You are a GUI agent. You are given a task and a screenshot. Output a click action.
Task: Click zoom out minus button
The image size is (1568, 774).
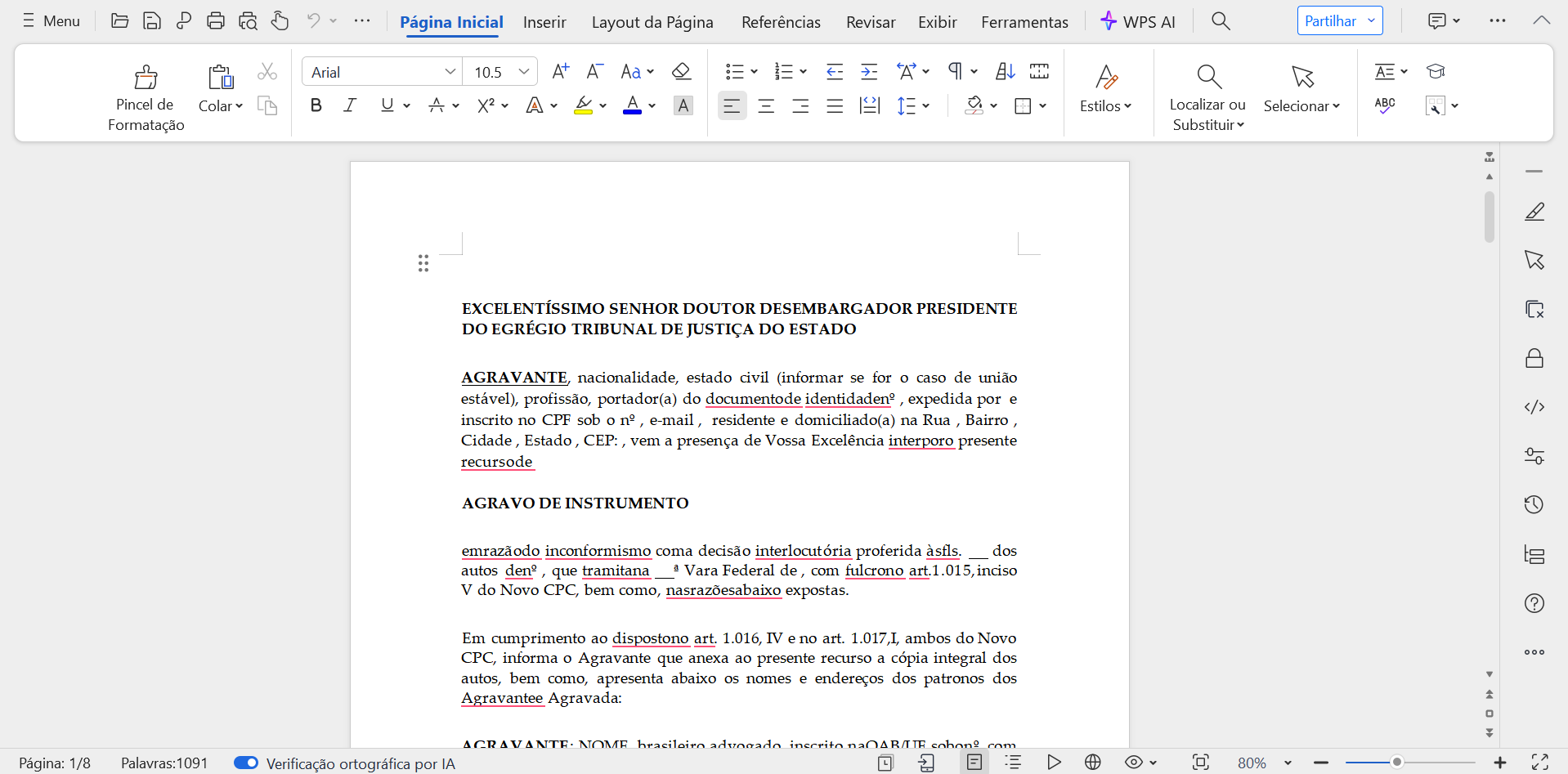[1321, 763]
